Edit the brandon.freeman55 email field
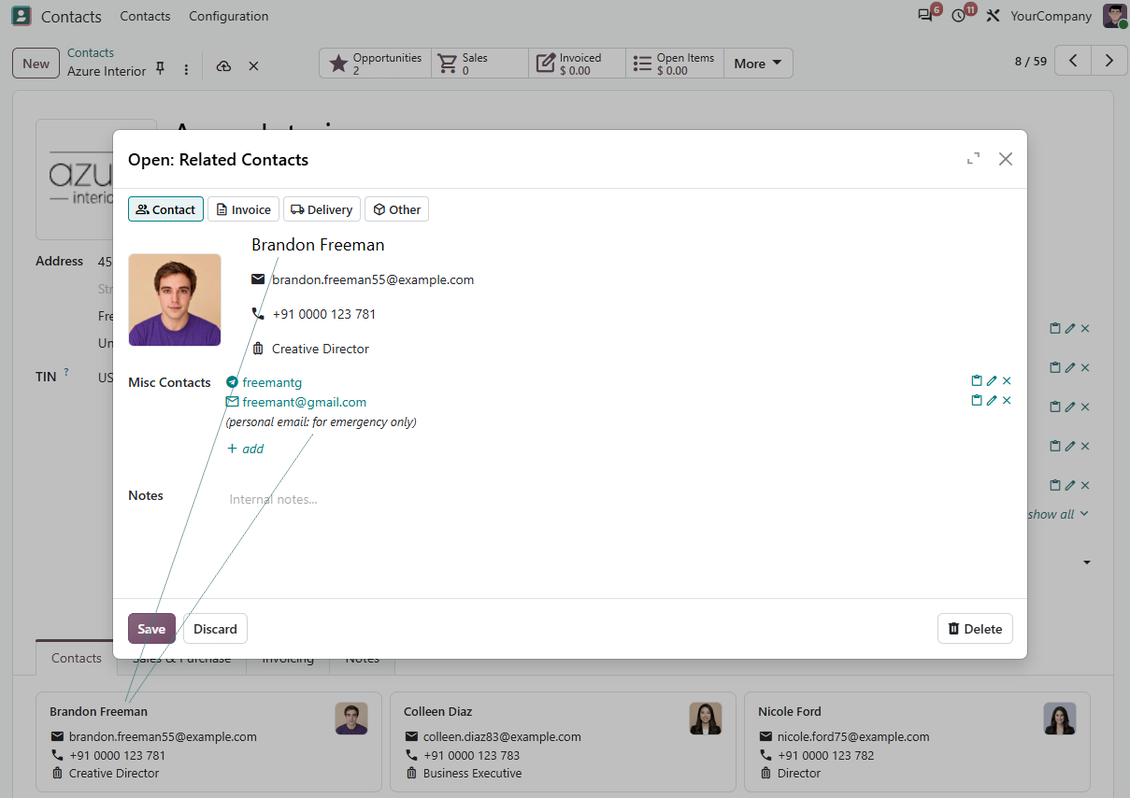Viewport: 1130px width, 798px height. (373, 280)
